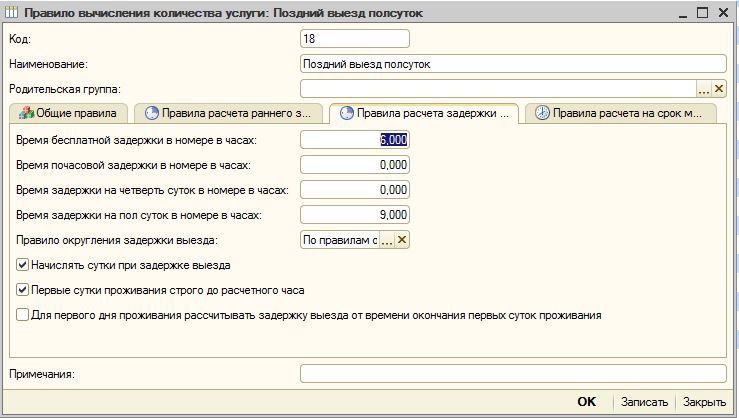Click the quarter-day delay time field
Image resolution: width=739 pixels, height=418 pixels.
[355, 189]
